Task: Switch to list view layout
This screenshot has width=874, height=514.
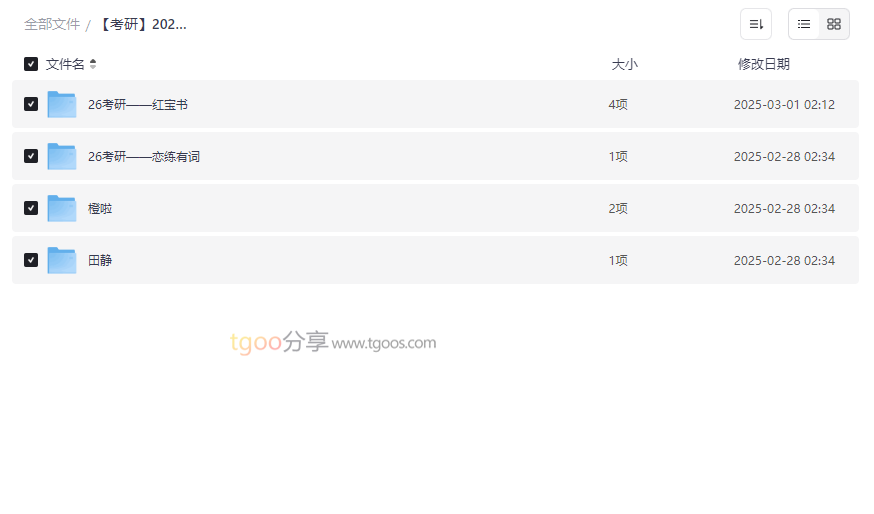Action: (804, 24)
